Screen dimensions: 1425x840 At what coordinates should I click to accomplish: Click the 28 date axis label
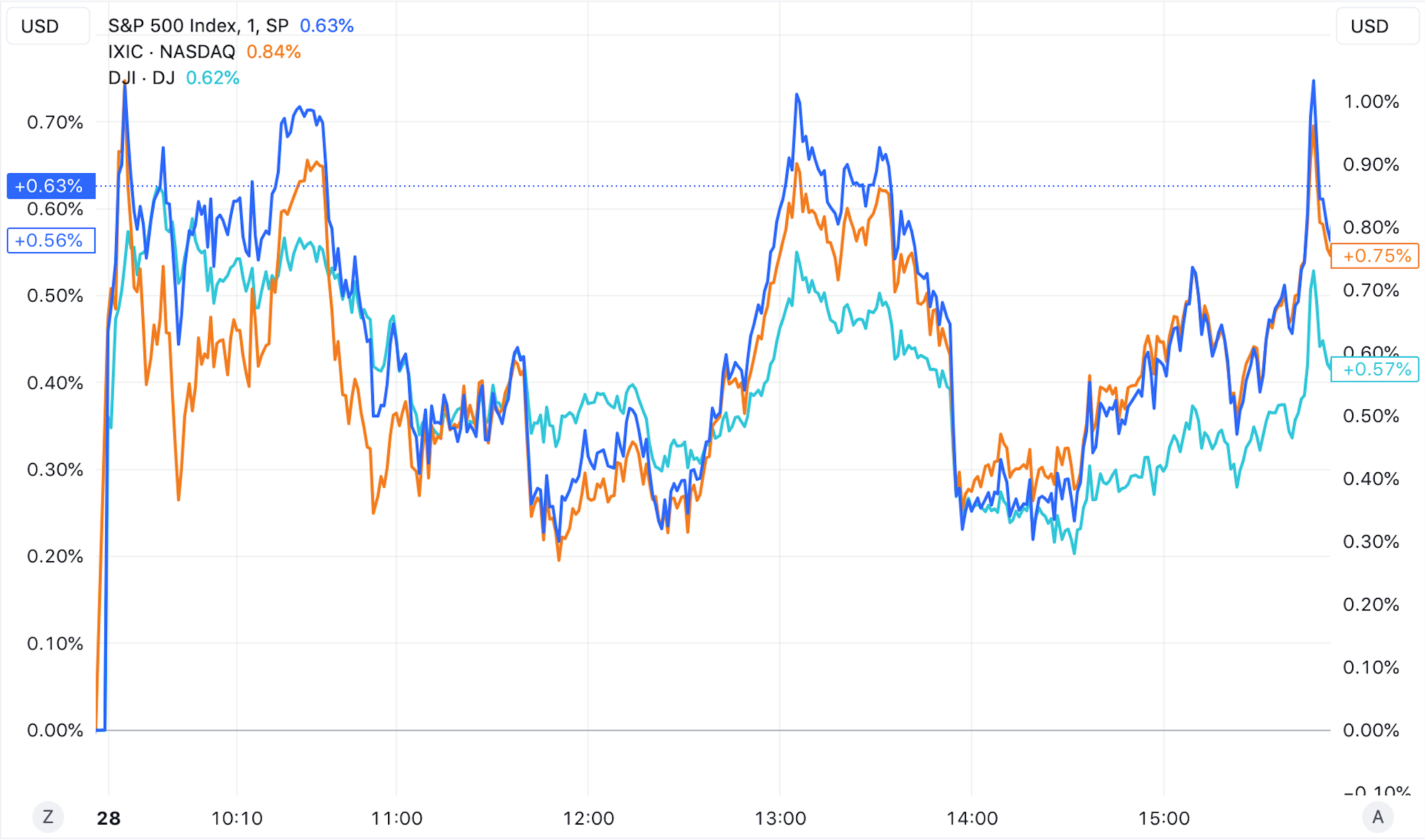(x=108, y=818)
